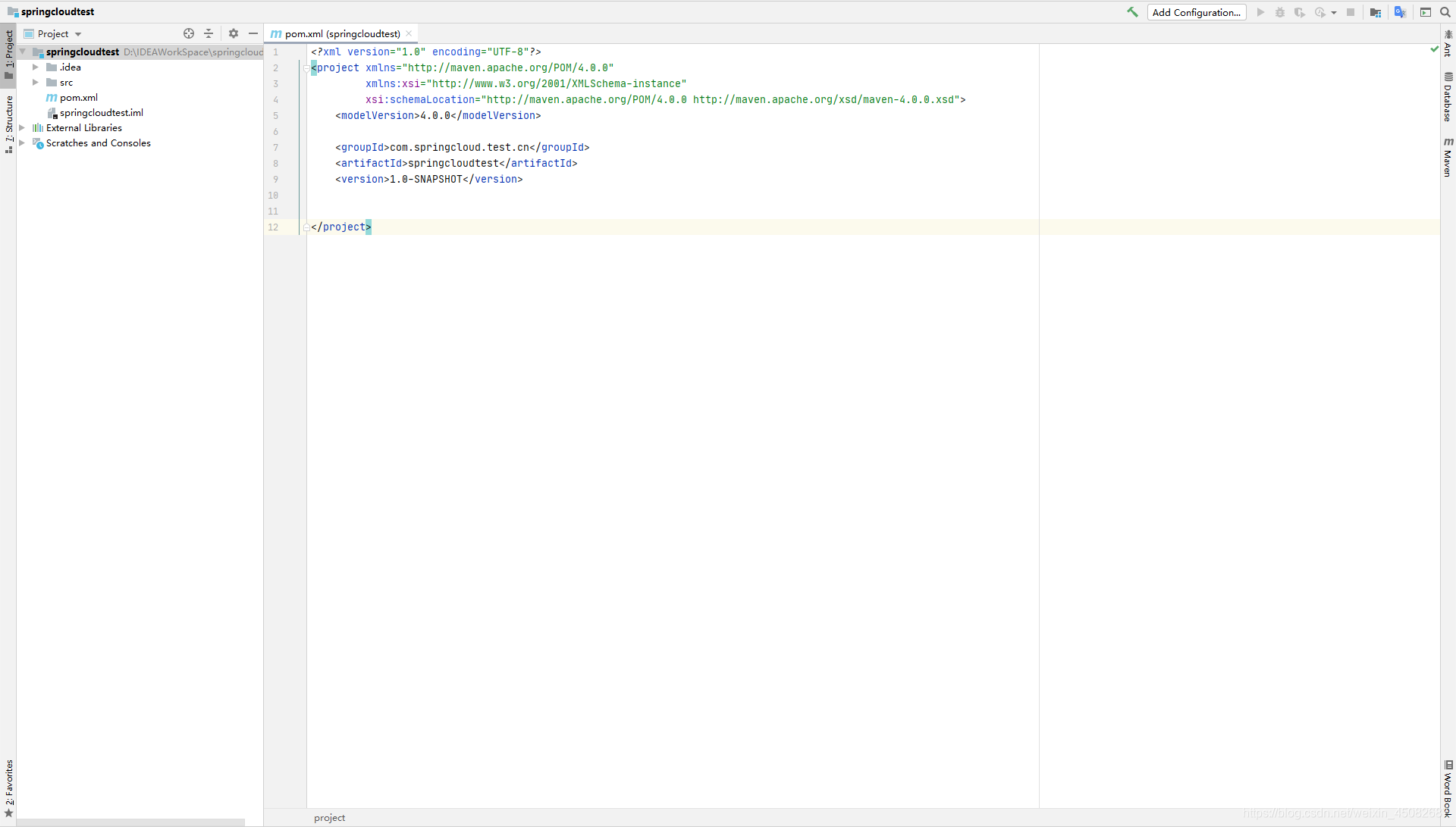Expand Scratches and Consoles node
This screenshot has width=1456, height=827.
tap(22, 143)
